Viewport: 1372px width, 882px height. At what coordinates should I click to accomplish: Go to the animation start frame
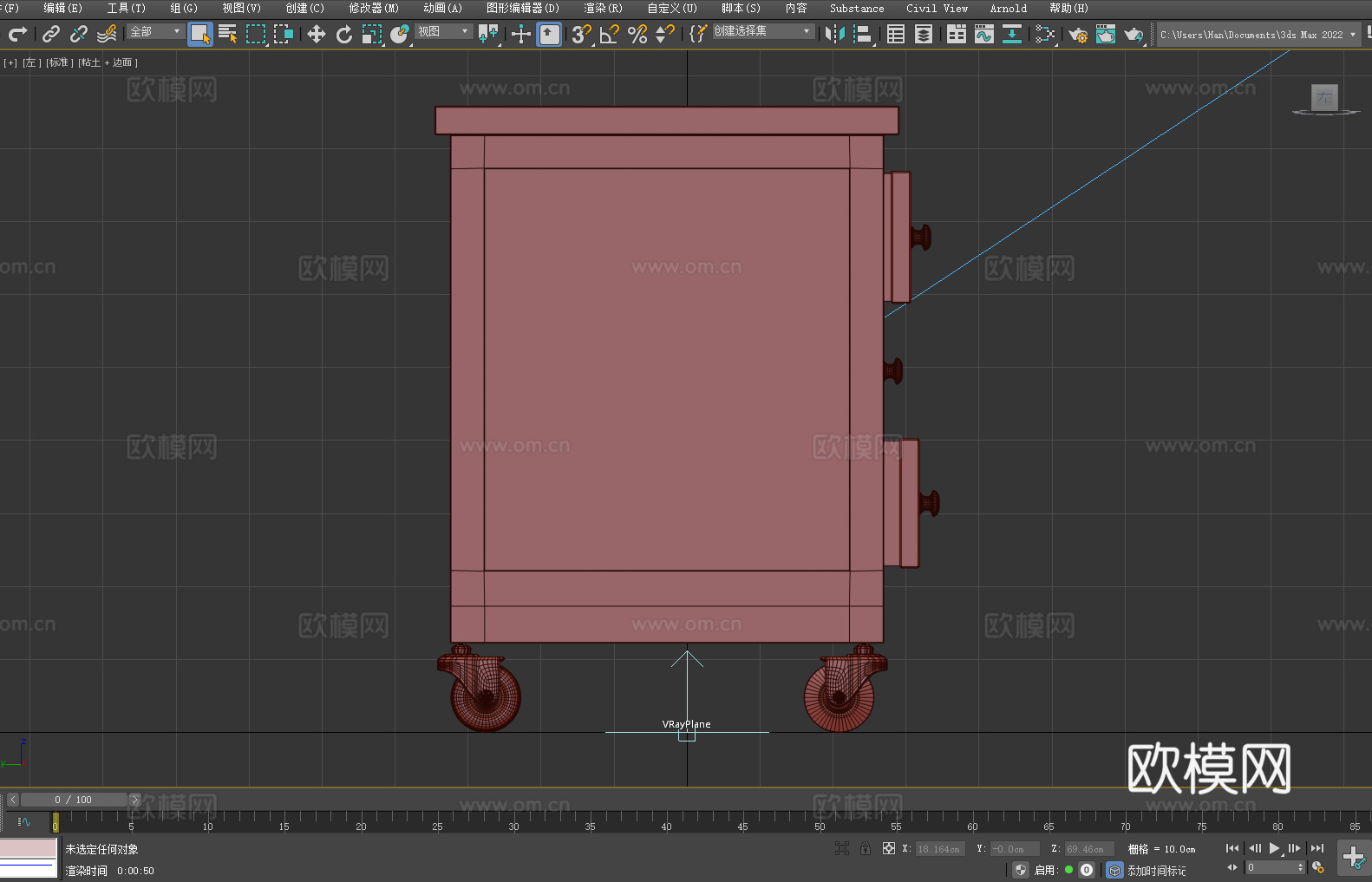[x=1232, y=848]
